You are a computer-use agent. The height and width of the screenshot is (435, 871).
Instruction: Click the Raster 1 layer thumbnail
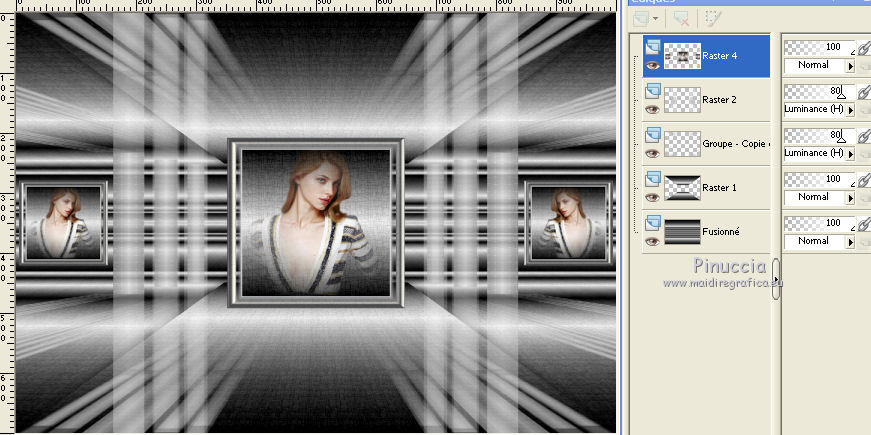pyautogui.click(x=682, y=188)
